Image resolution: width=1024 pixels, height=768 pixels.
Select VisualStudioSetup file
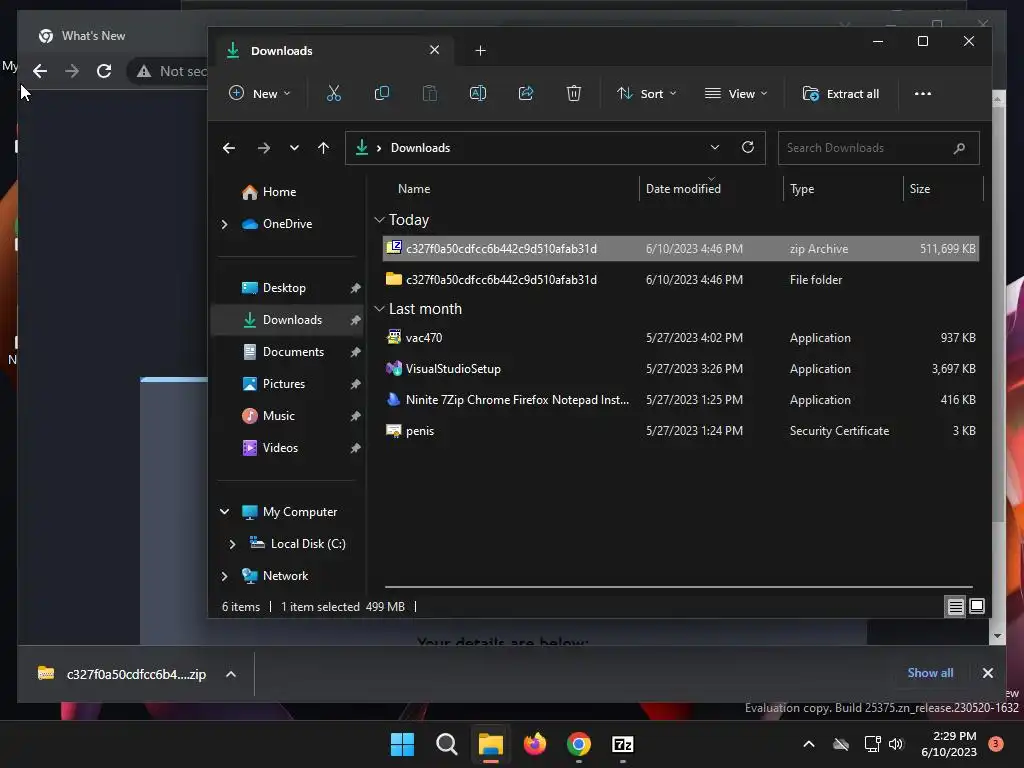680,369
